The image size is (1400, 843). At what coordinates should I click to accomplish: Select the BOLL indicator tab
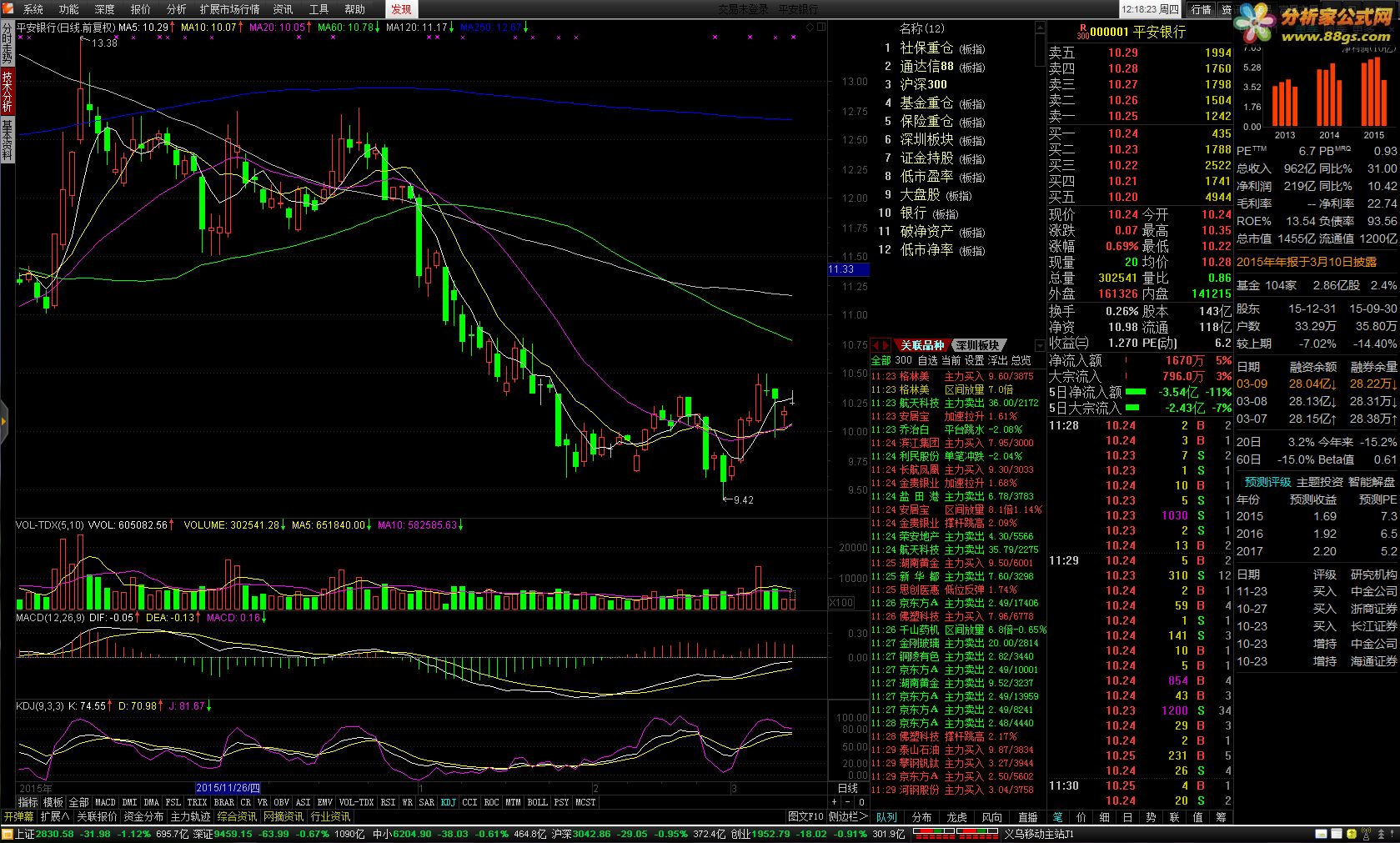[538, 802]
